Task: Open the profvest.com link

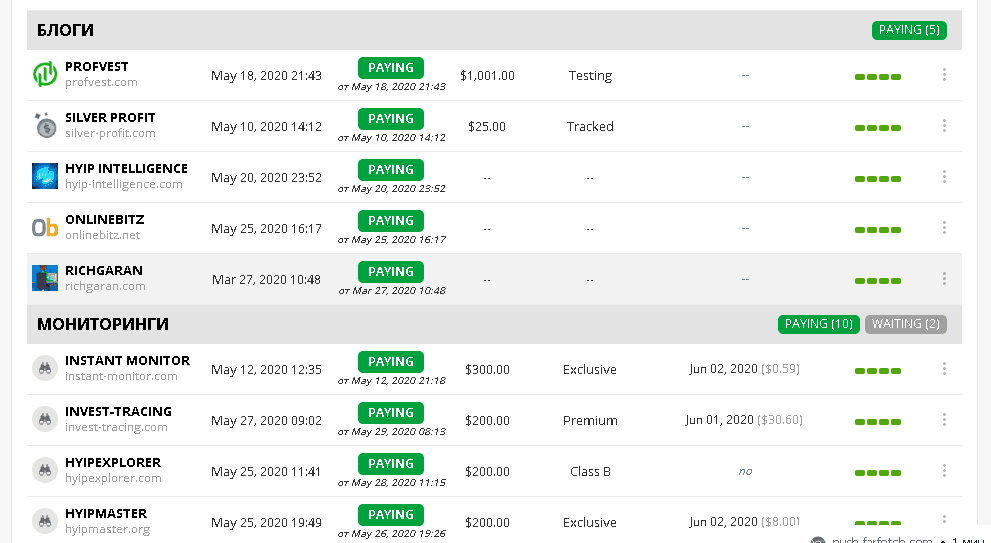Action: pos(101,83)
